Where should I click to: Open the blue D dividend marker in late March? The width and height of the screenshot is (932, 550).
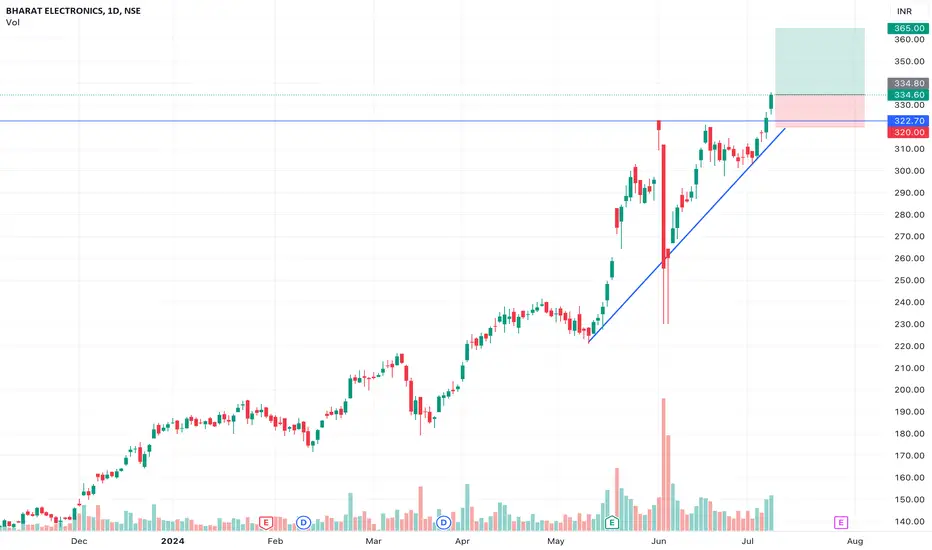pyautogui.click(x=443, y=523)
